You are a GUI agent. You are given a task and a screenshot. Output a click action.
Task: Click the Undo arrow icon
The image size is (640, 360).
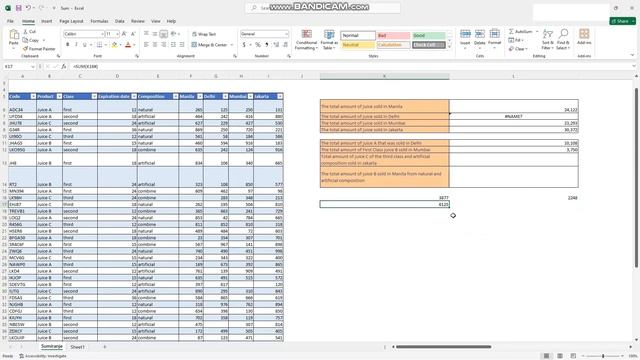coord(28,8)
